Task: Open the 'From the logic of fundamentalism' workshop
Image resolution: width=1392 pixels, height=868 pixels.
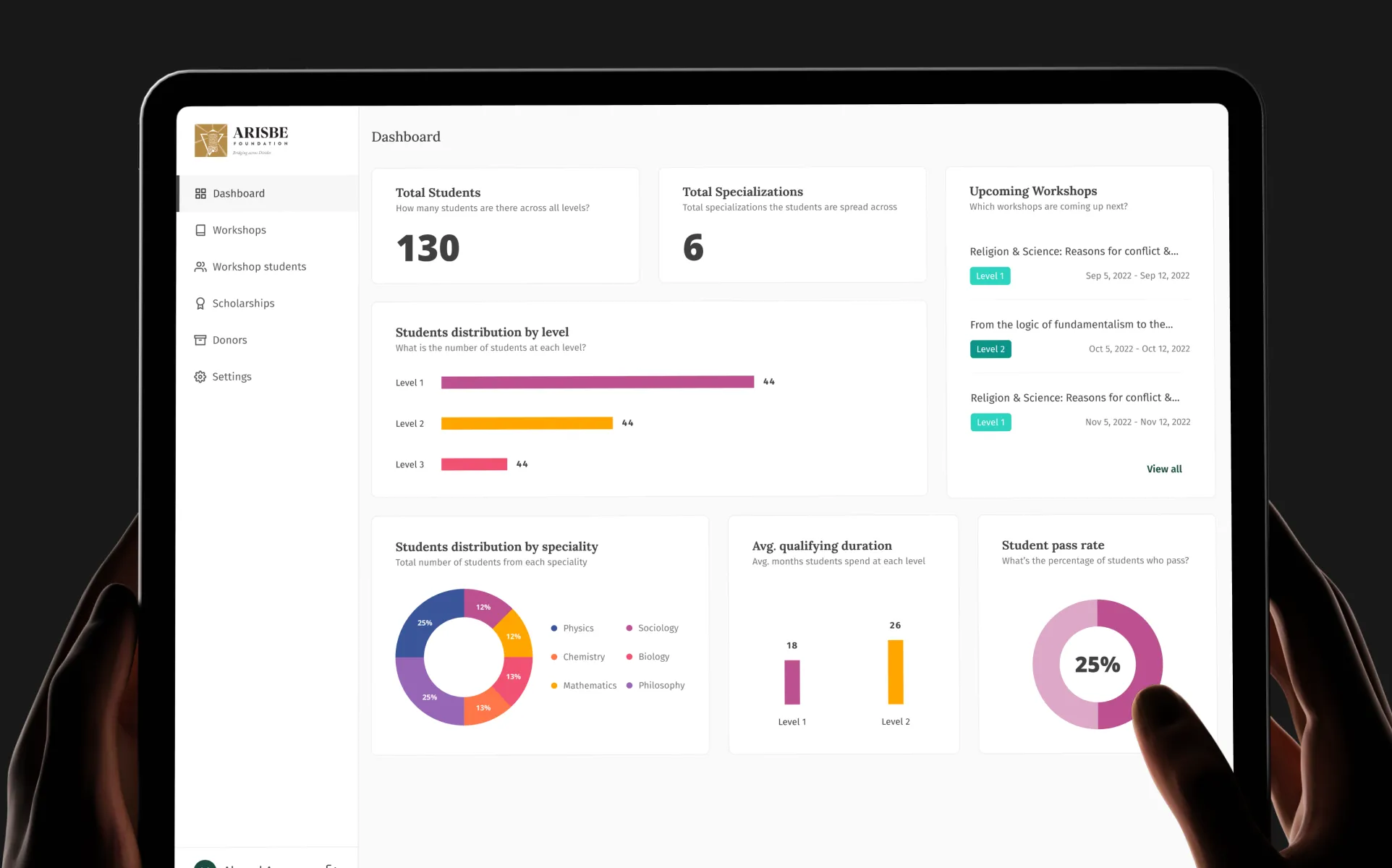Action: pos(1071,325)
